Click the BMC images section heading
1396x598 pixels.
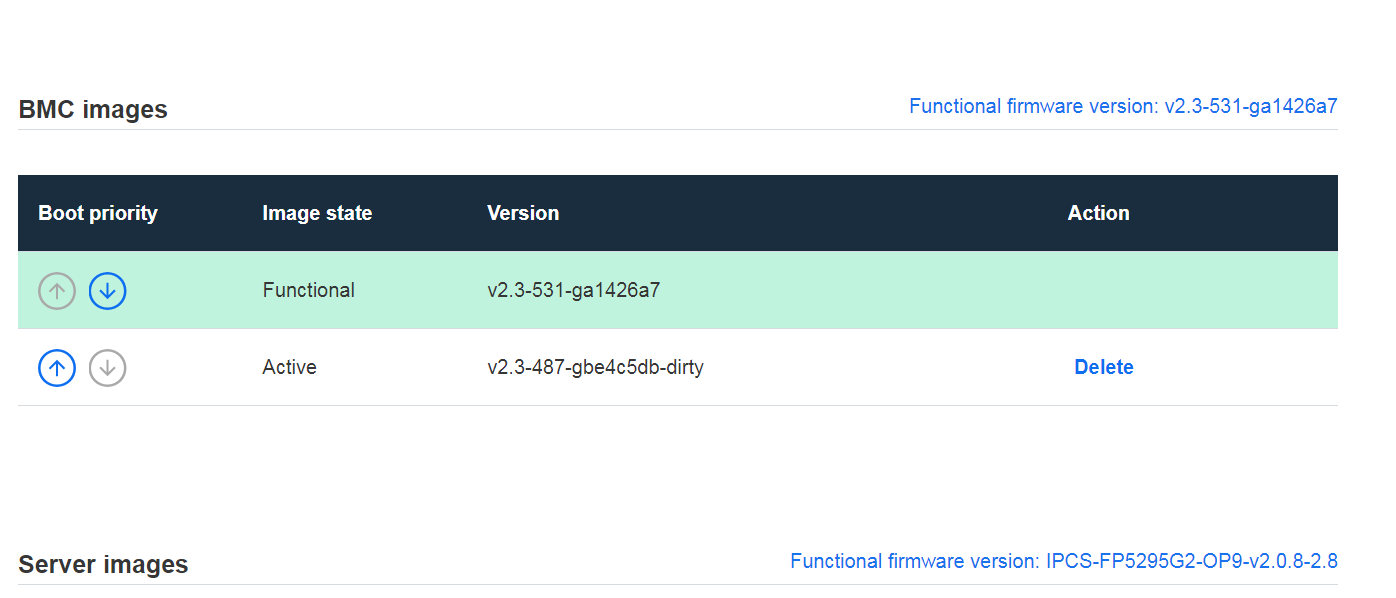93,109
